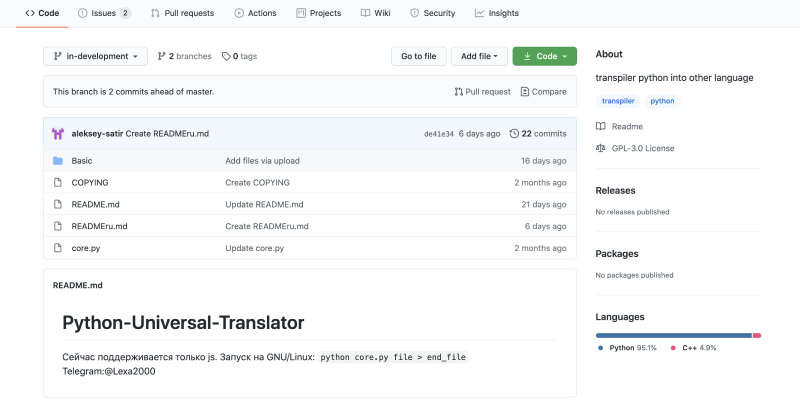Click the Basic folder icon

[x=58, y=160]
